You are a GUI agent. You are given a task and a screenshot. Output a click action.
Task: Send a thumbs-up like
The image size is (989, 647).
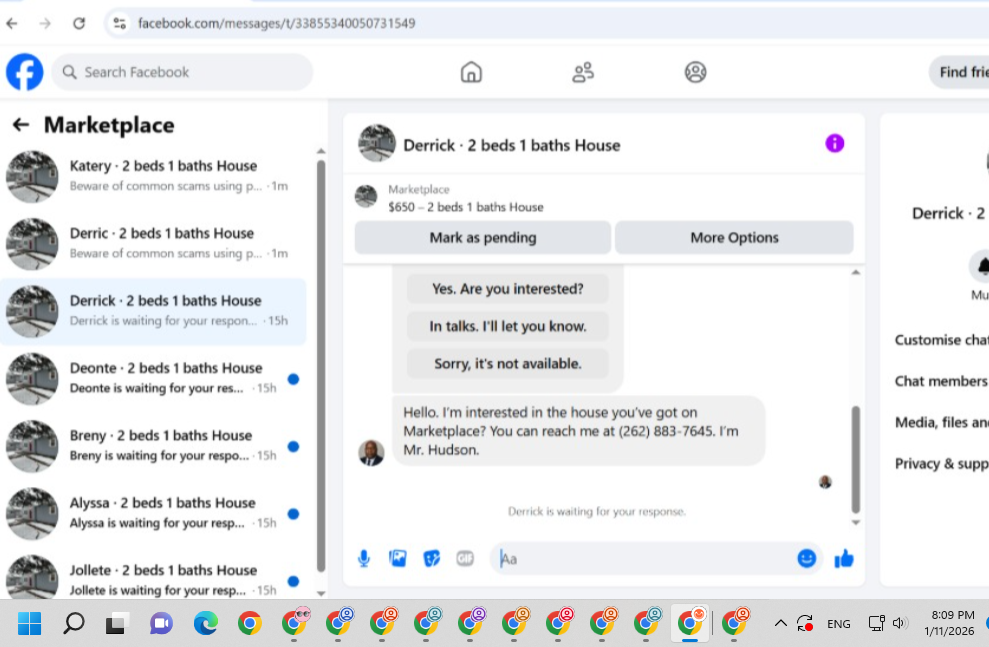pos(843,558)
